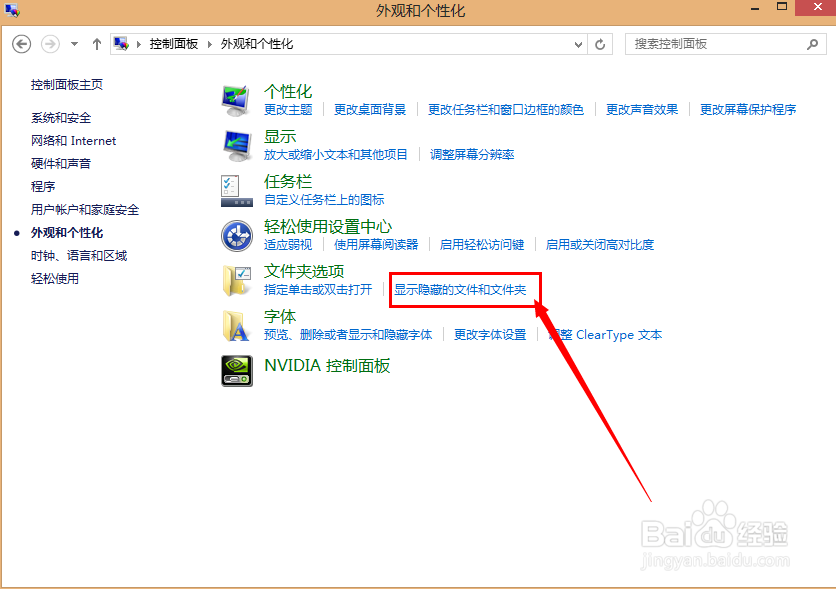Click the 字体 (Fonts) icon
This screenshot has height=589, width=836.
pyautogui.click(x=237, y=325)
